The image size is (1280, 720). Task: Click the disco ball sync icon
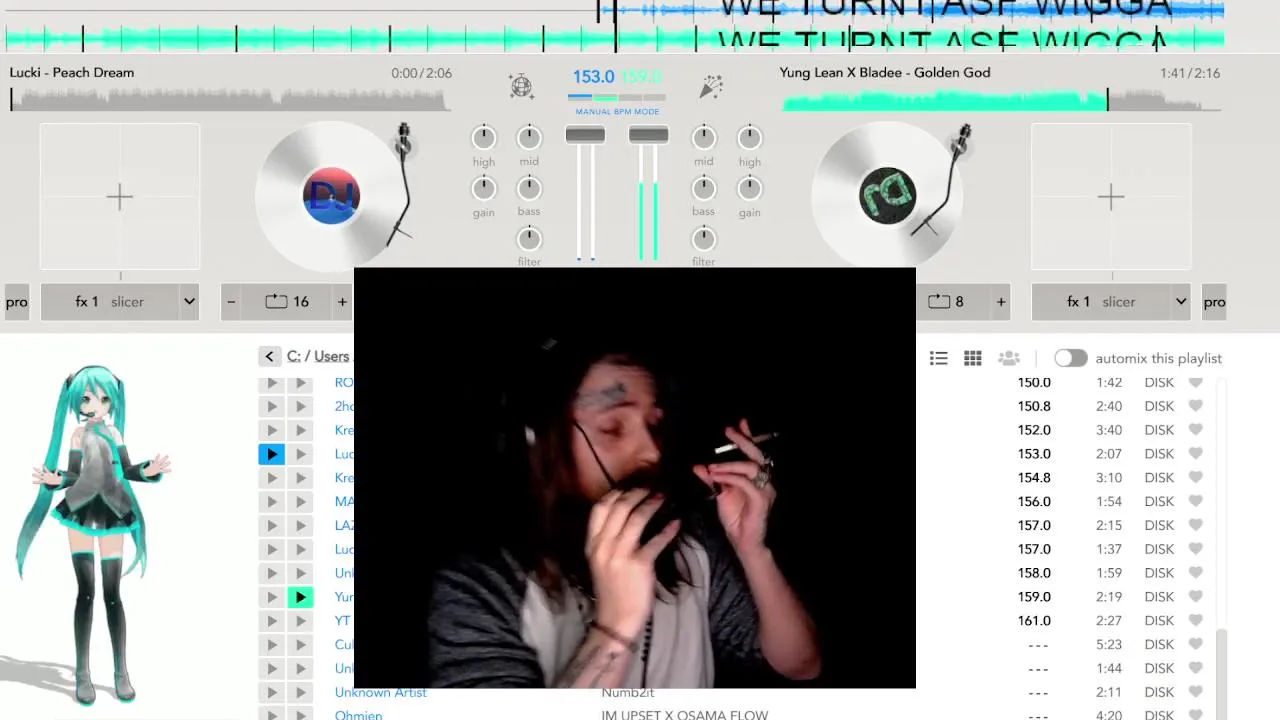[x=521, y=86]
